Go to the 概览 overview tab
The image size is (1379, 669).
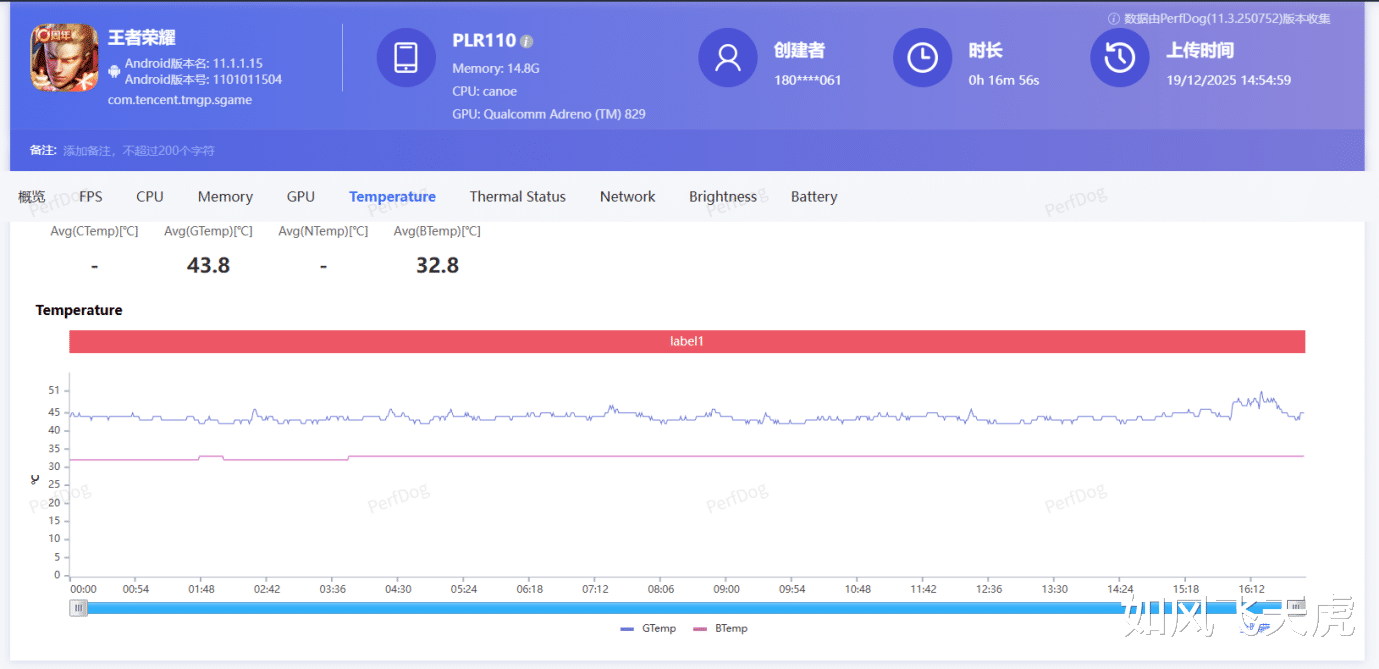click(x=32, y=197)
